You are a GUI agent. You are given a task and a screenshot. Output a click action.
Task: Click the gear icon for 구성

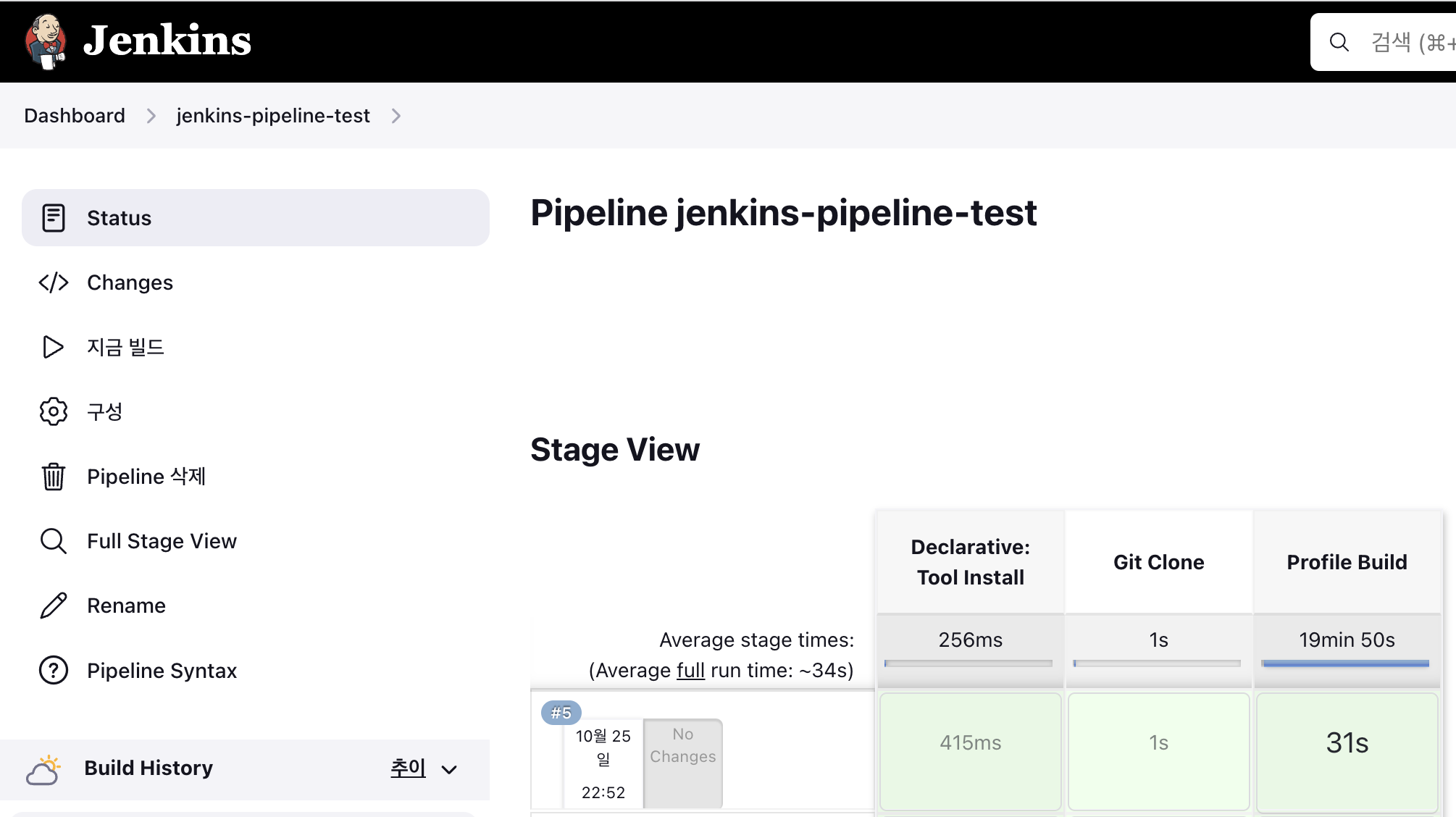(54, 411)
